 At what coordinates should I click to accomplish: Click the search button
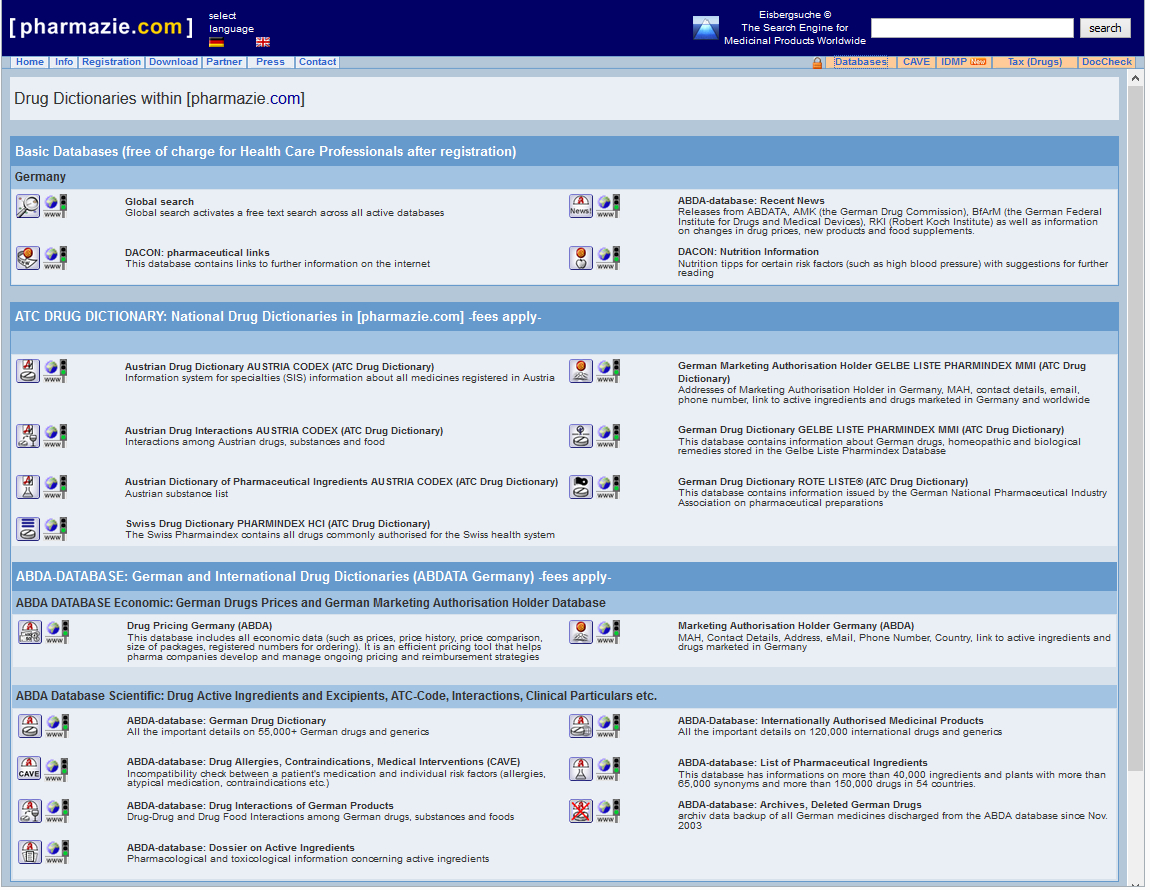[1105, 28]
